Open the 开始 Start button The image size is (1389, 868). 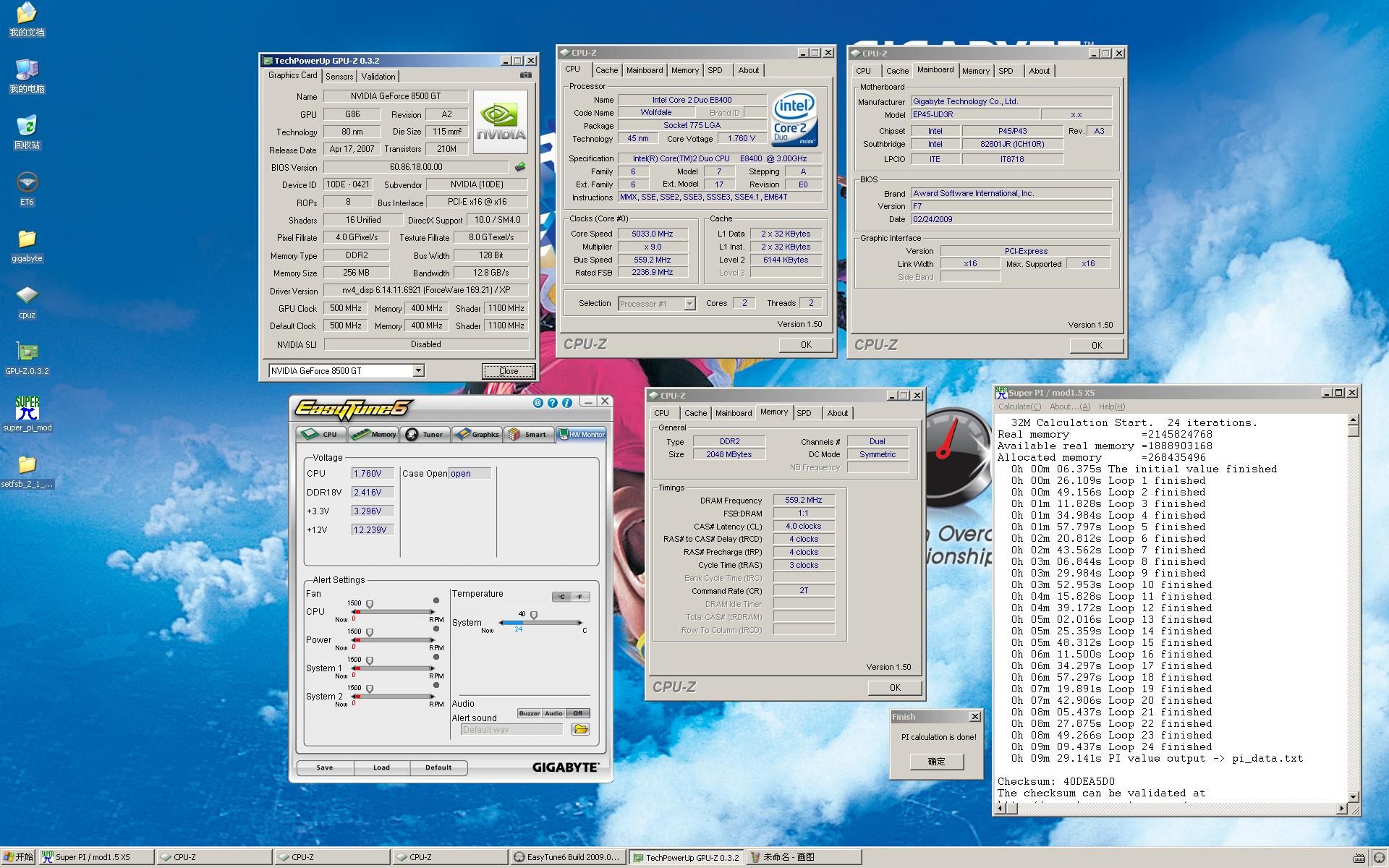point(18,857)
